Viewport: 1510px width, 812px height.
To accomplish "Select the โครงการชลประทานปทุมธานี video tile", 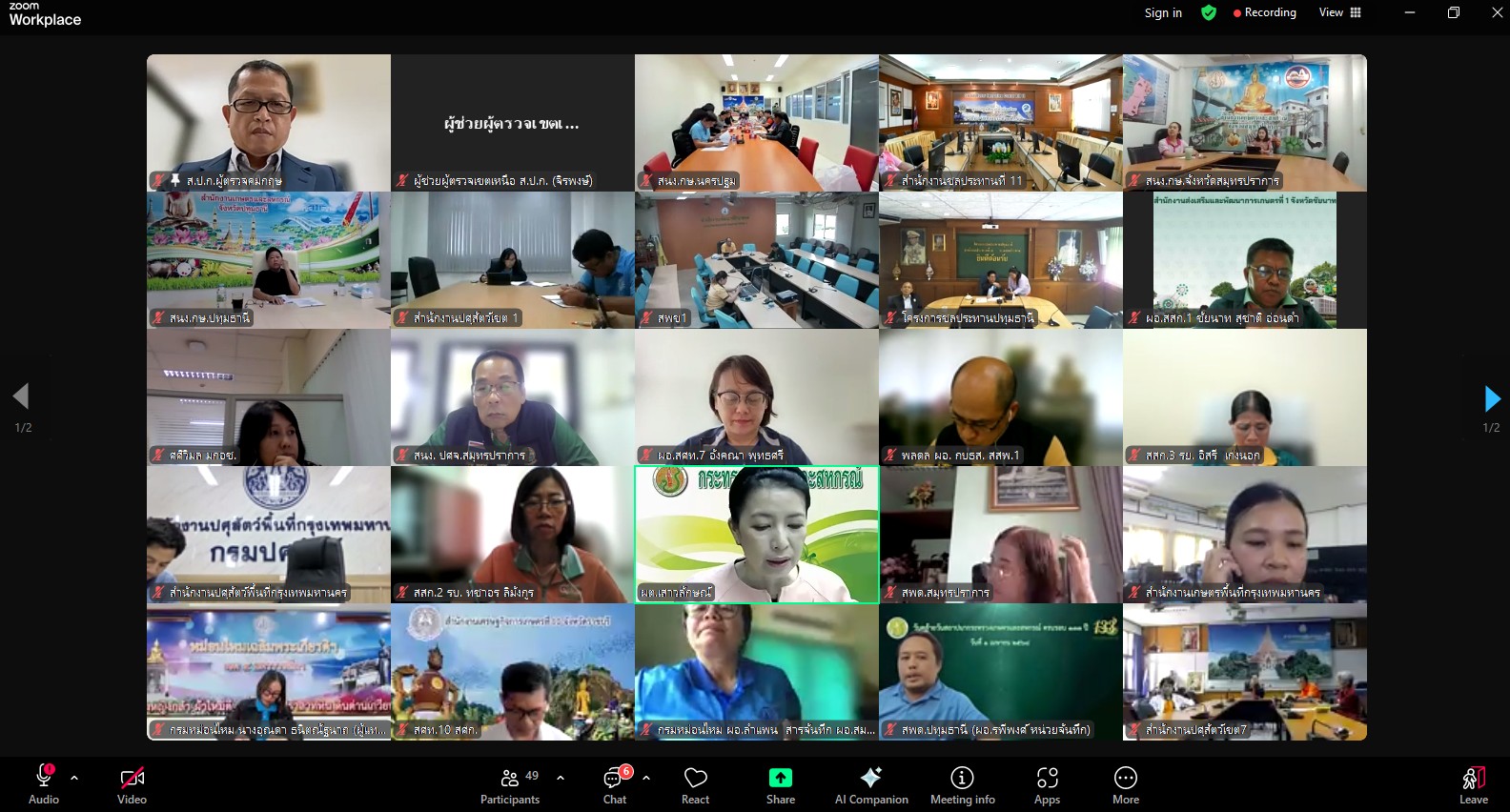I will tap(1001, 260).
